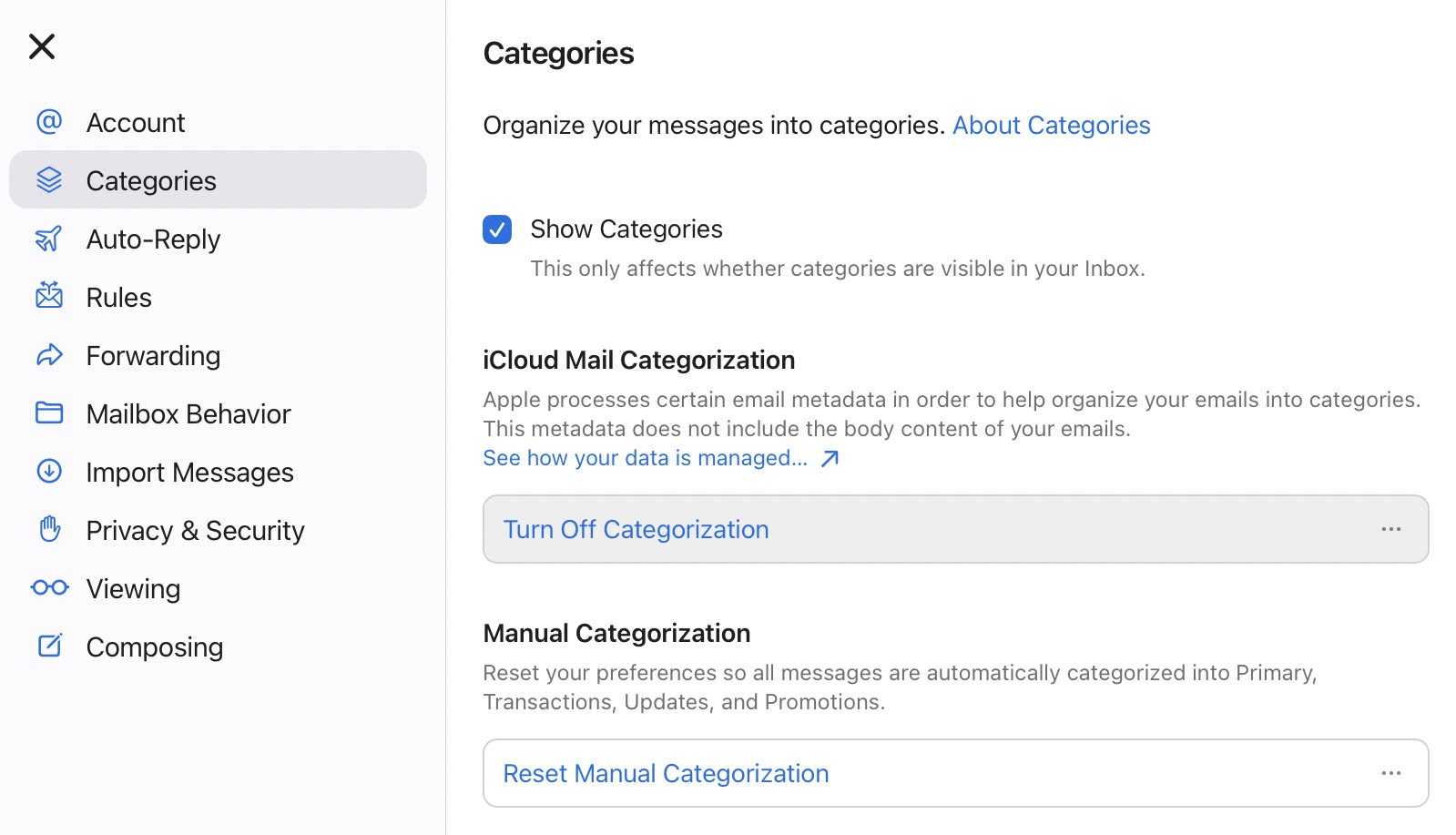The image size is (1456, 835).
Task: Click the @ Account icon in the sidebar
Action: coord(49,122)
